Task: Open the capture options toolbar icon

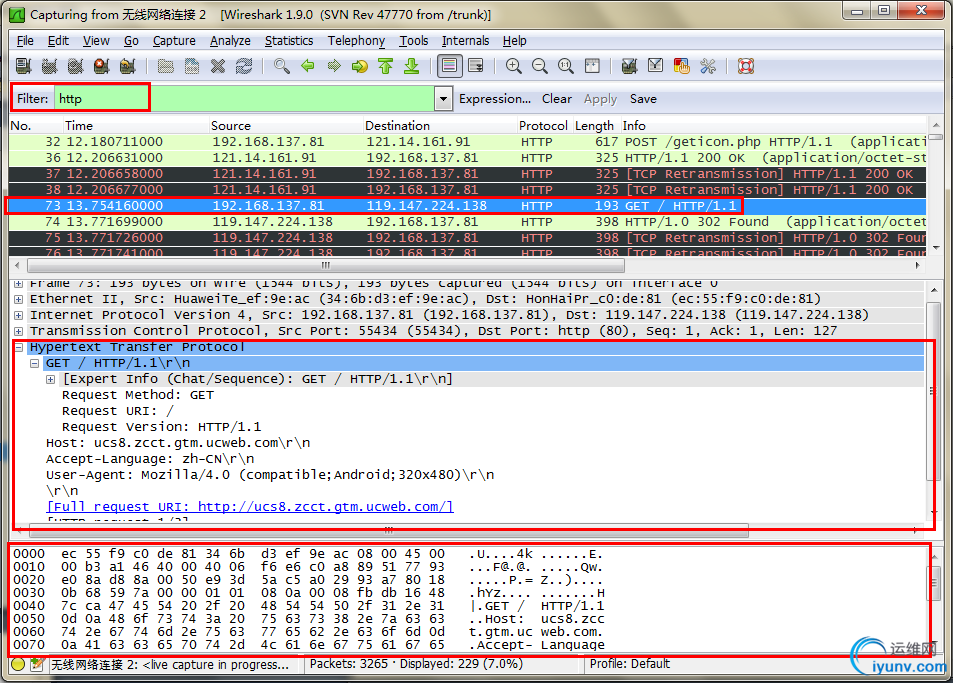Action: [x=50, y=66]
